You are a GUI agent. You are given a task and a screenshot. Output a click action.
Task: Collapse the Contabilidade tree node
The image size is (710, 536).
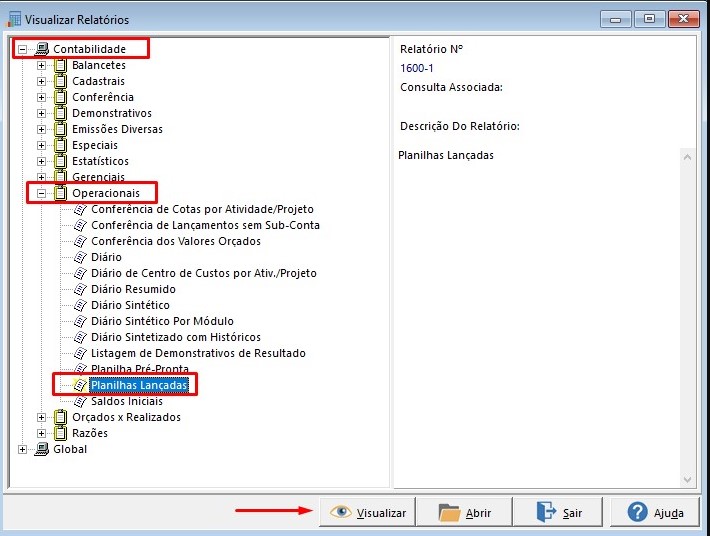click(x=22, y=49)
